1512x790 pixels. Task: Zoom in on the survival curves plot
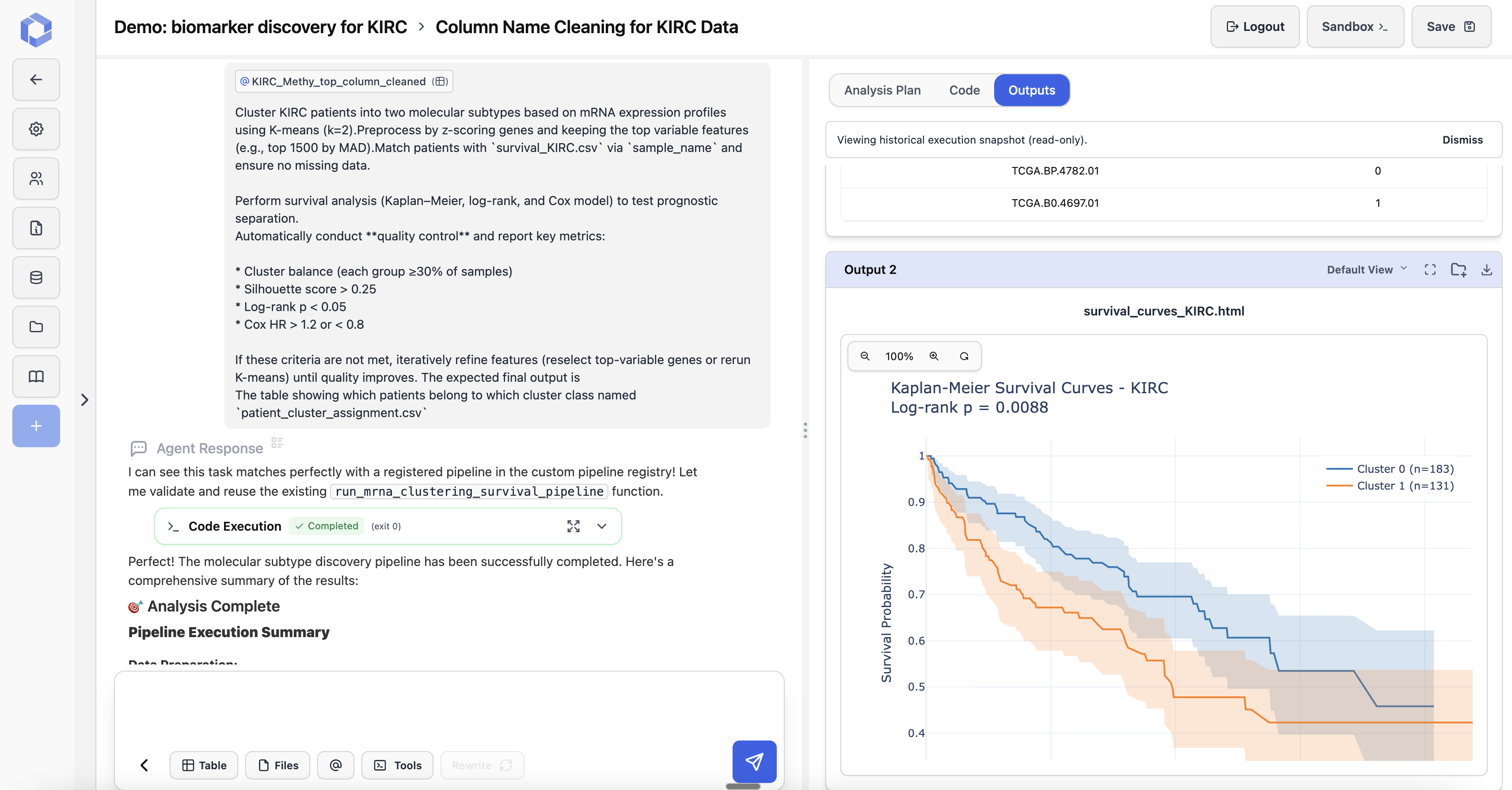tap(933, 356)
